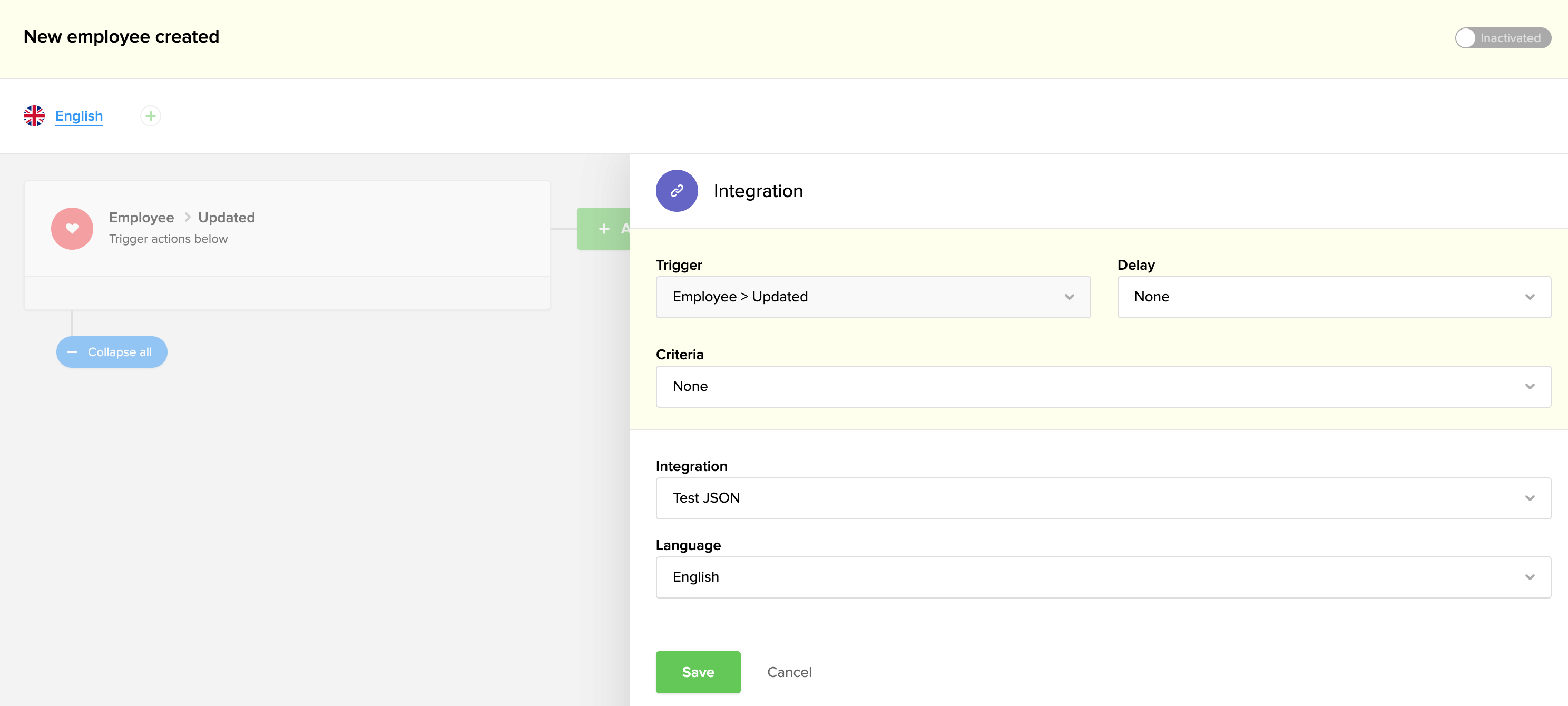Click minus icon in Collapse all button

72,352
